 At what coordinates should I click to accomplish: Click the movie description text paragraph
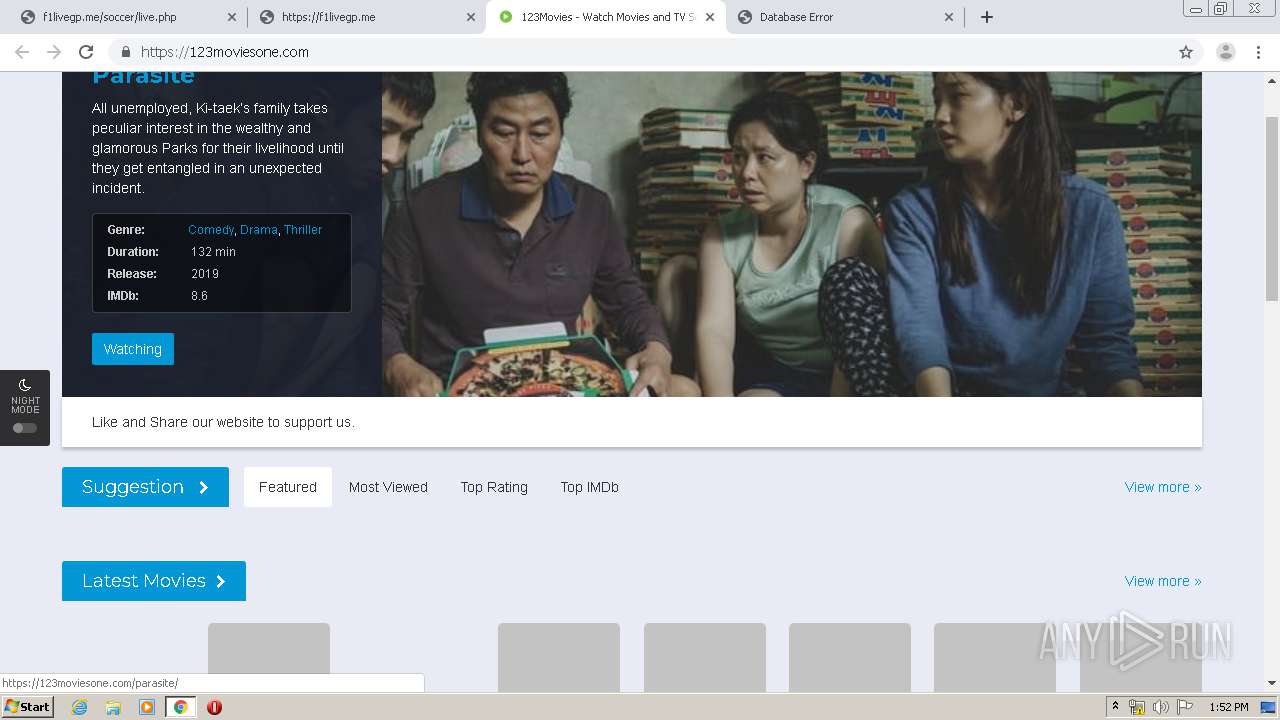pyautogui.click(x=218, y=148)
